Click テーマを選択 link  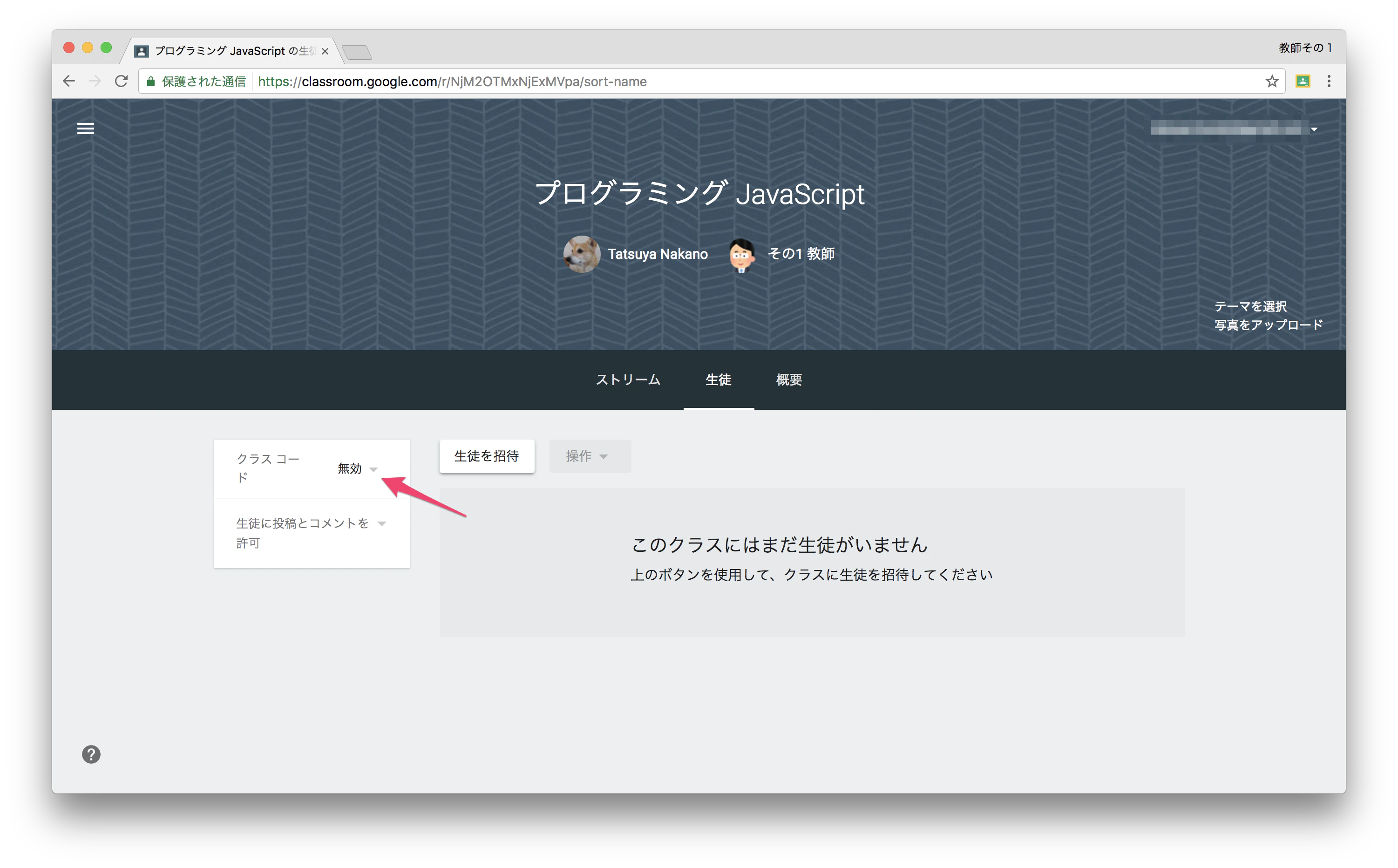pos(1250,306)
